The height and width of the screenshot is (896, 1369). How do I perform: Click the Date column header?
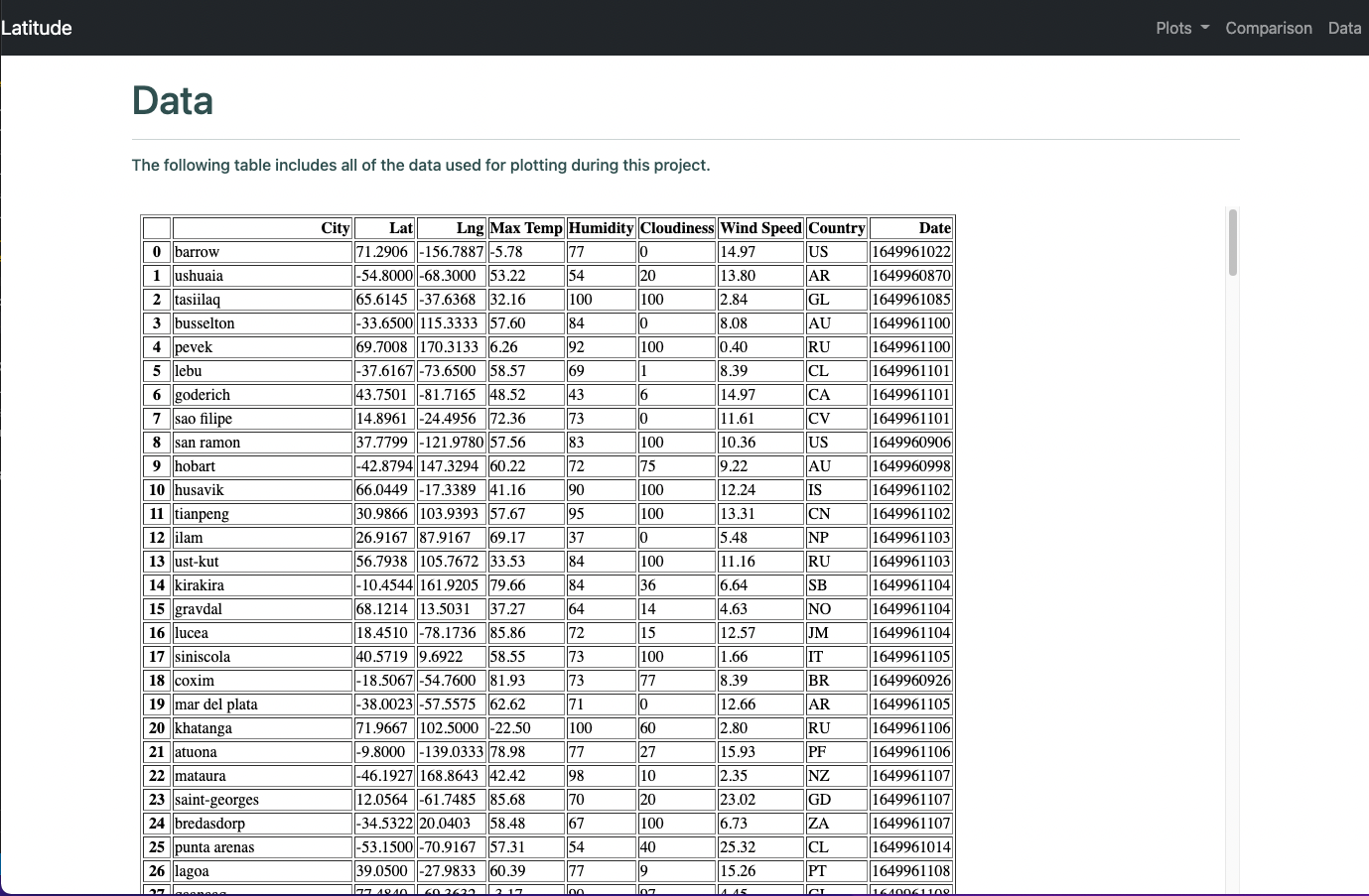pos(911,228)
